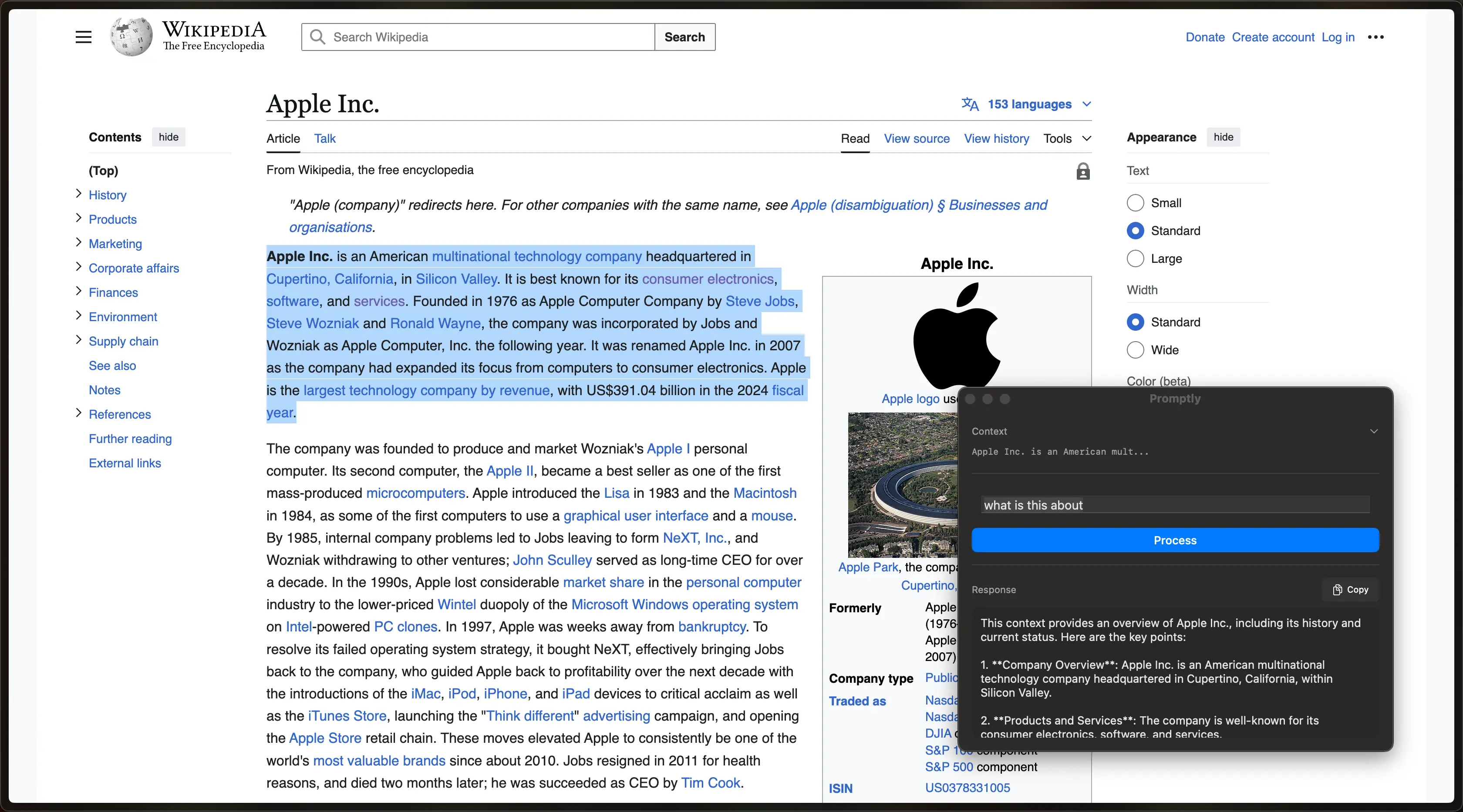Click the page protection lock icon

pos(1082,171)
